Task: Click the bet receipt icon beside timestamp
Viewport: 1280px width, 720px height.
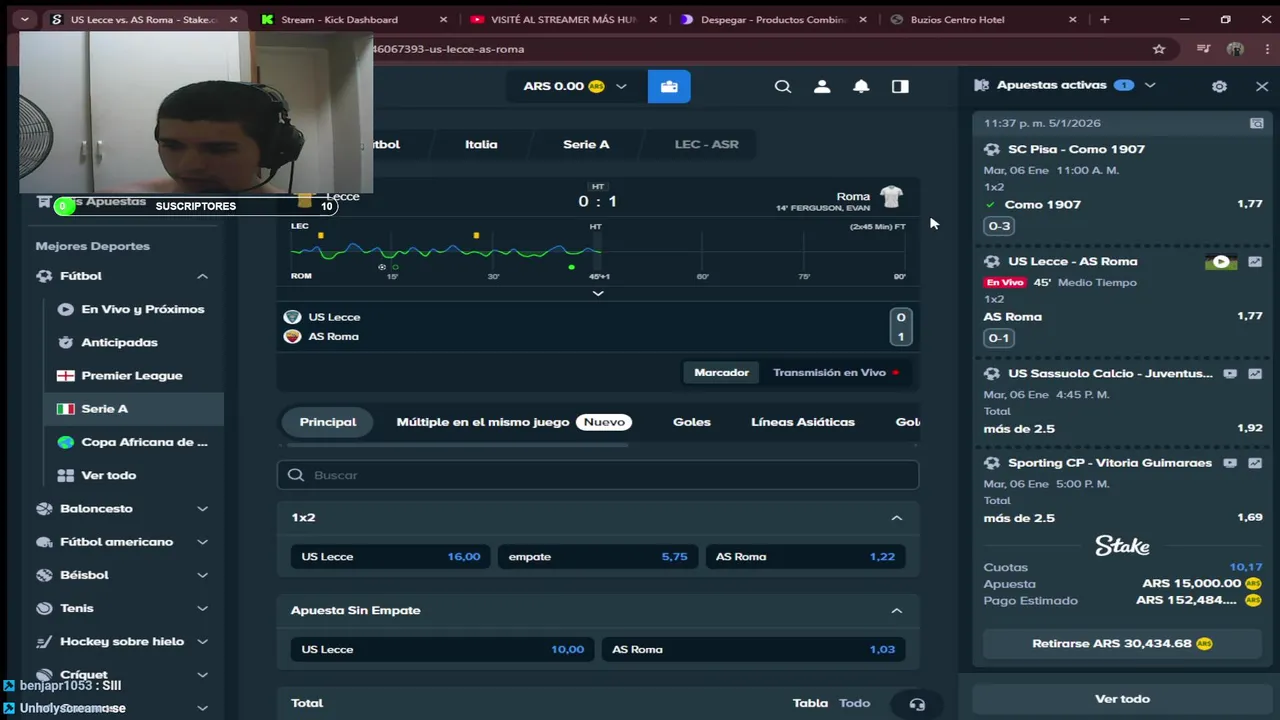Action: point(1256,123)
